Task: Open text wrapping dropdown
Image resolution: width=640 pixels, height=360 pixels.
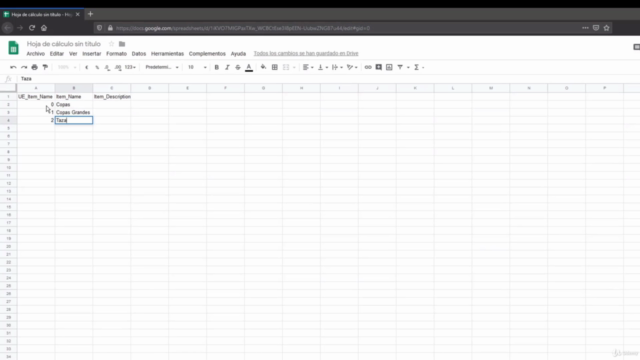Action: point(337,67)
